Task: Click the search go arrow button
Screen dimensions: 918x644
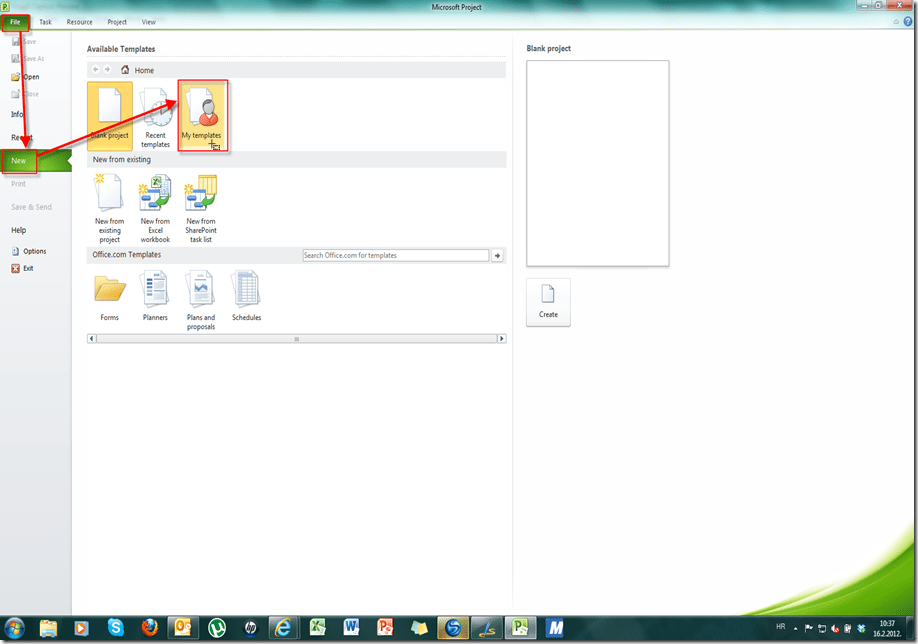Action: click(x=498, y=256)
